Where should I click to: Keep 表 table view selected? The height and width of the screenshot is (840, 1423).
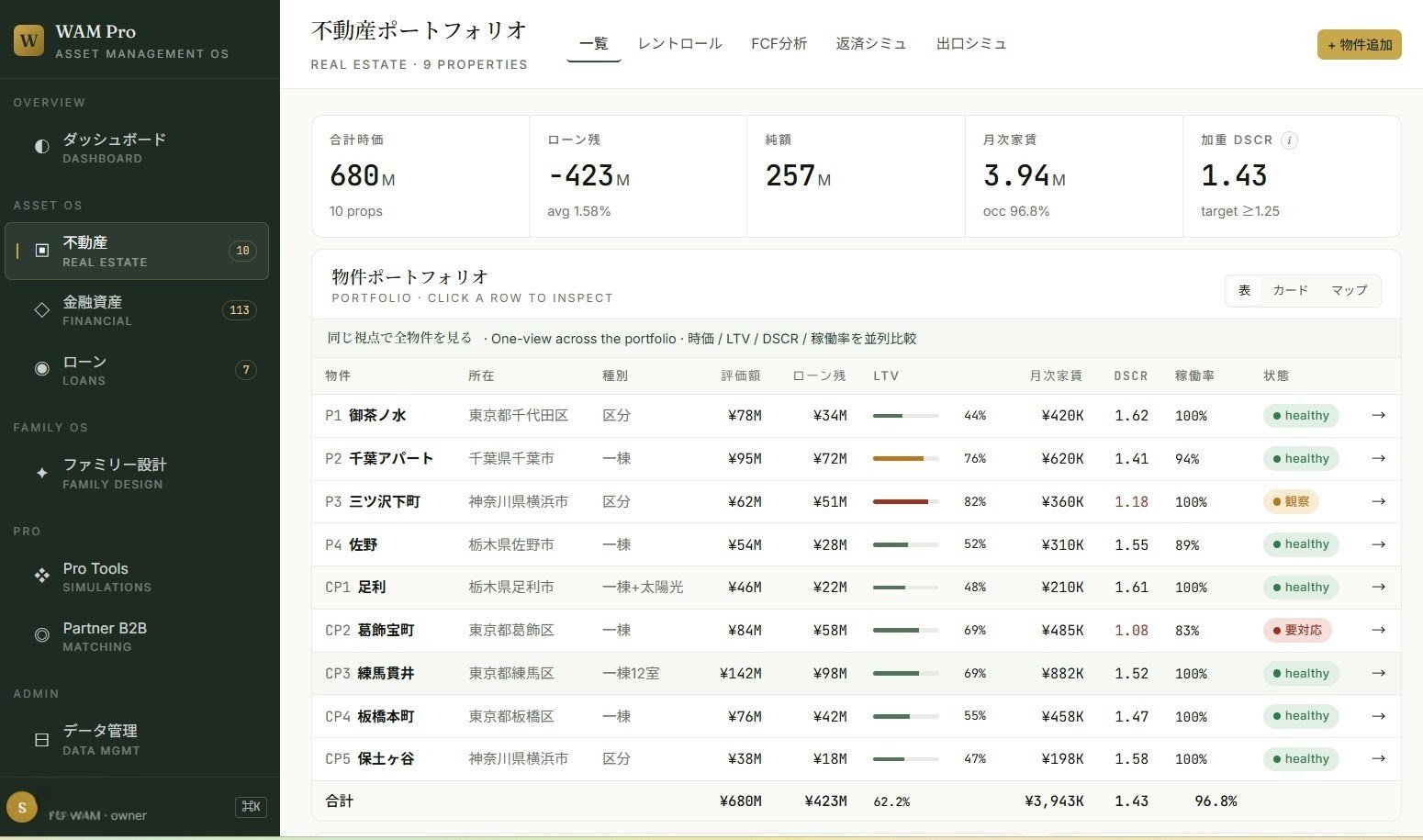point(1244,290)
